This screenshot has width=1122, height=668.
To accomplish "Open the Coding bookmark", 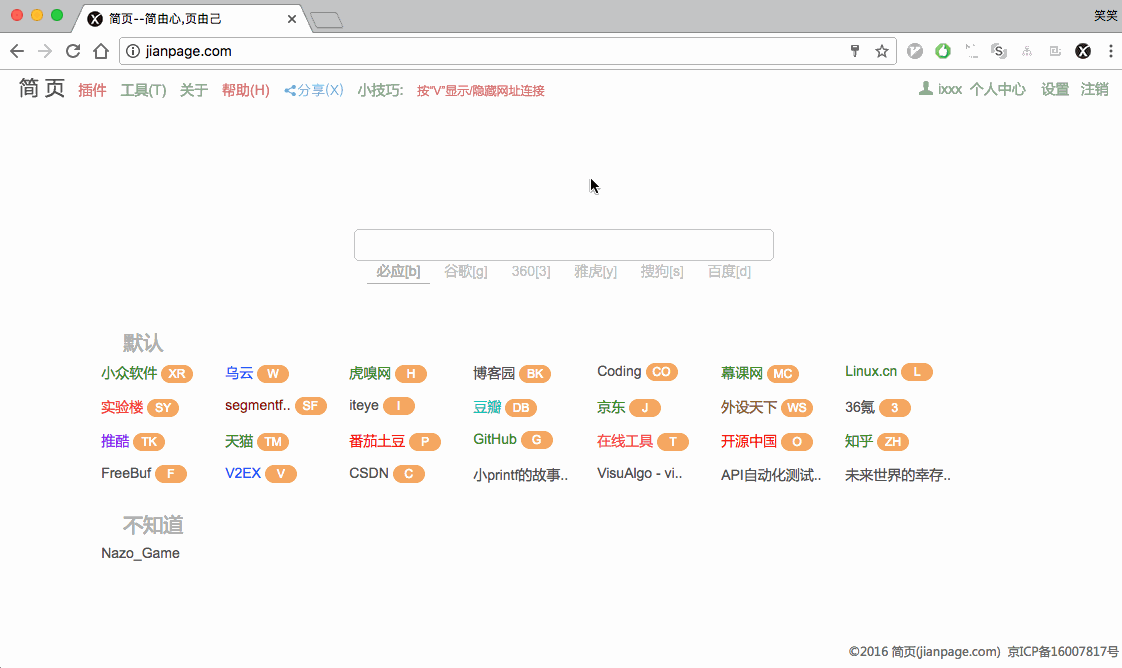I will point(619,372).
